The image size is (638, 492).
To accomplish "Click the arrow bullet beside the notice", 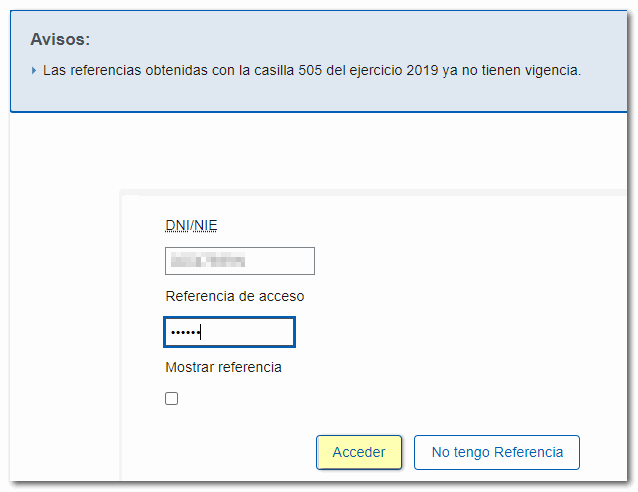I will click(34, 71).
